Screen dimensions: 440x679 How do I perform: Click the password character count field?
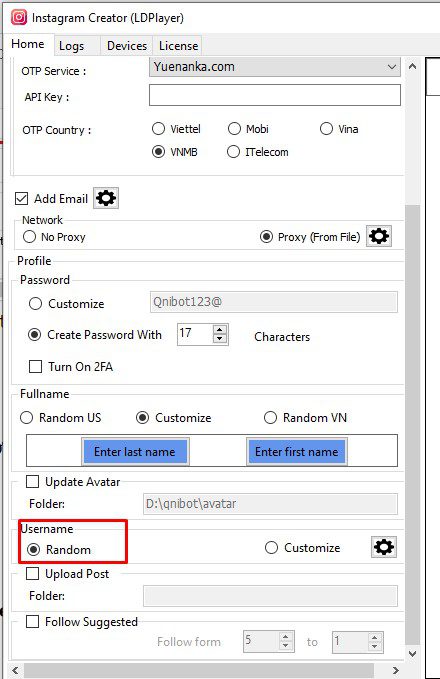pos(195,334)
